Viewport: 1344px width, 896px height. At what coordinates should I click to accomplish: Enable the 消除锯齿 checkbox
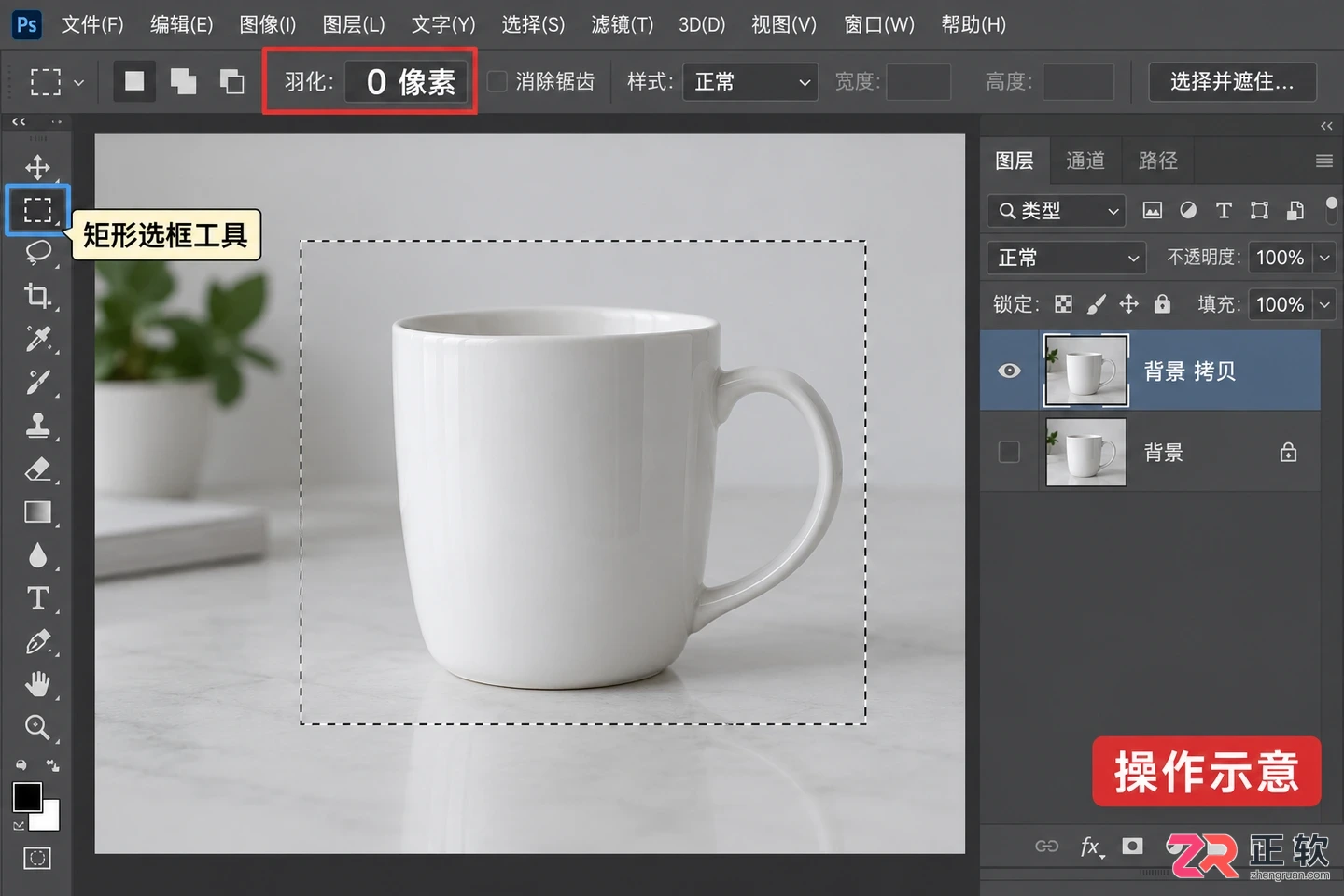[x=497, y=82]
